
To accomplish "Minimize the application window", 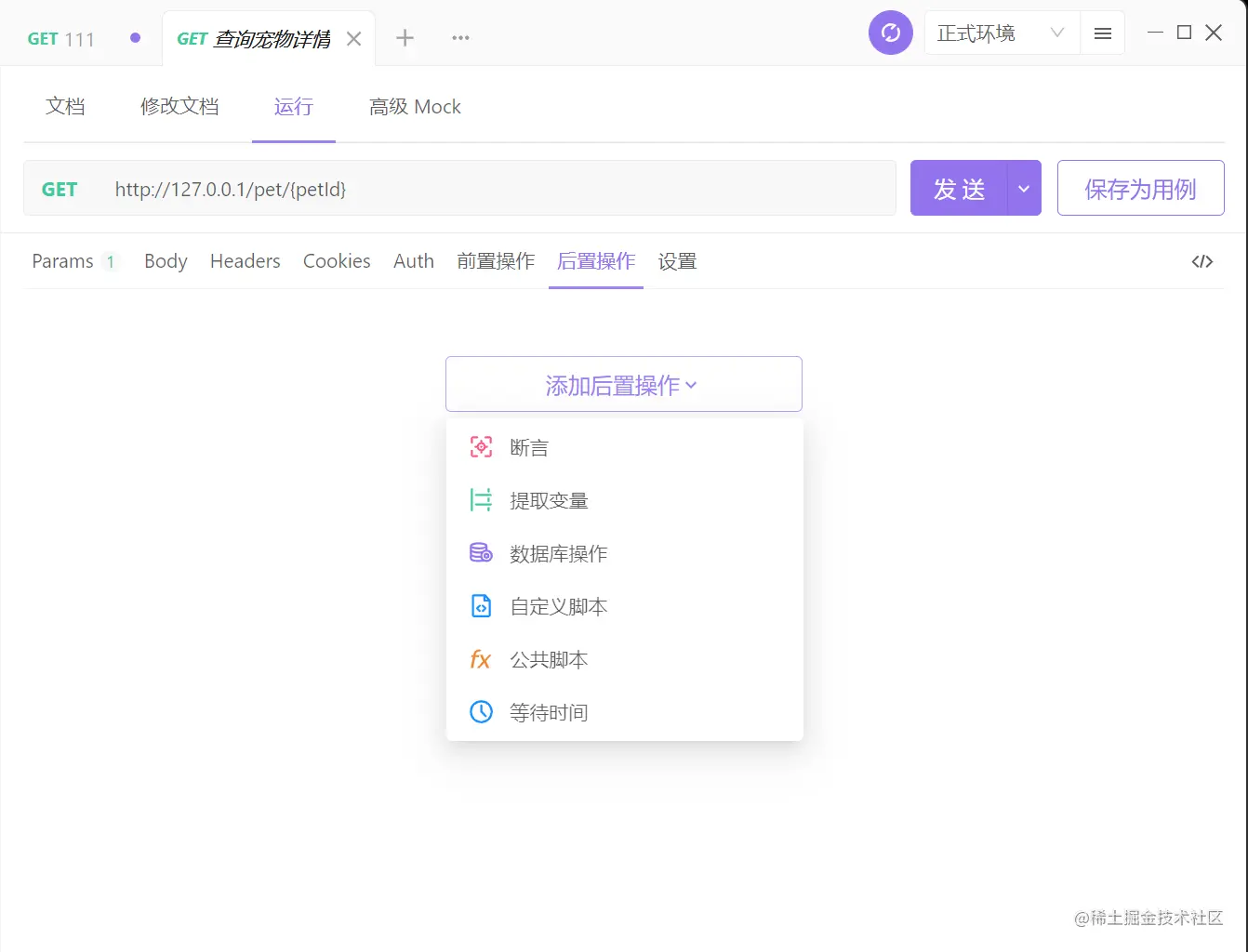I will click(x=1155, y=33).
